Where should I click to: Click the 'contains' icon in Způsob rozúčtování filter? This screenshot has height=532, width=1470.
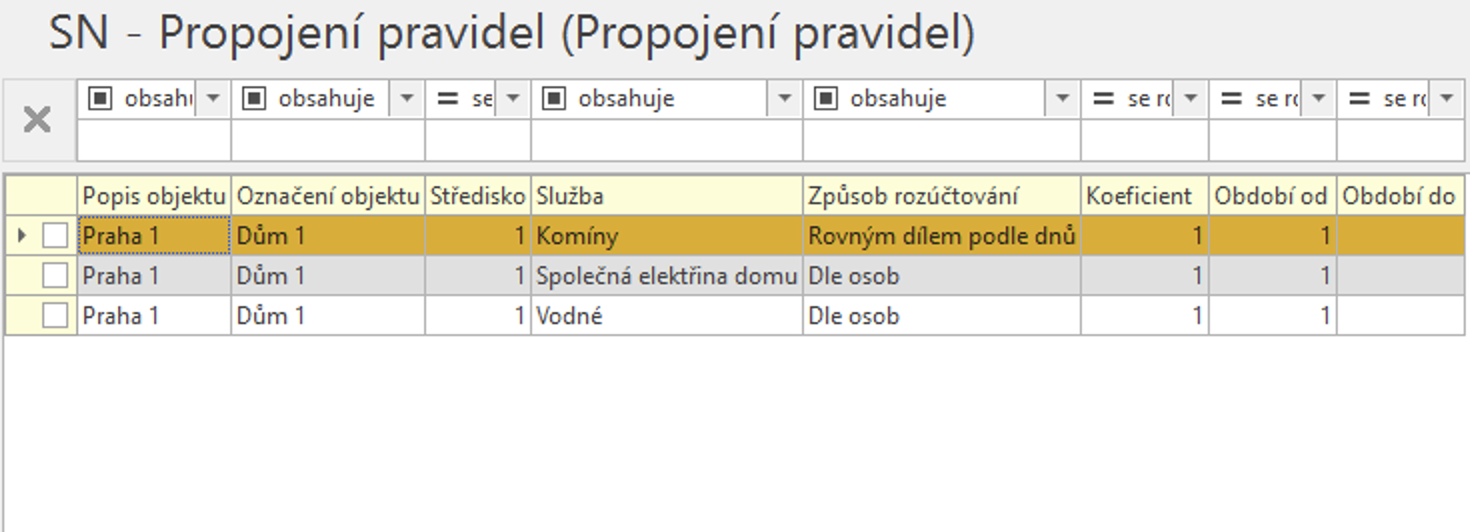pos(826,99)
